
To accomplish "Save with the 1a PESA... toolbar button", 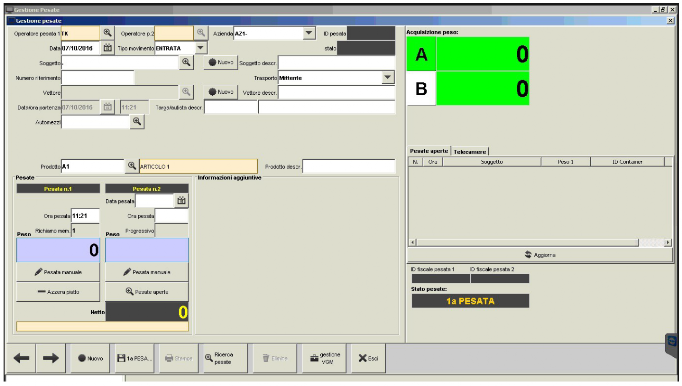I will point(134,358).
